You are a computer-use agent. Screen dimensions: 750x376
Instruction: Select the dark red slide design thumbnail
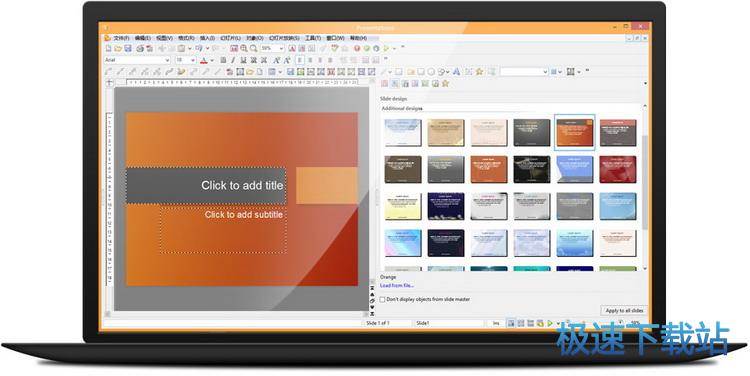[618, 169]
